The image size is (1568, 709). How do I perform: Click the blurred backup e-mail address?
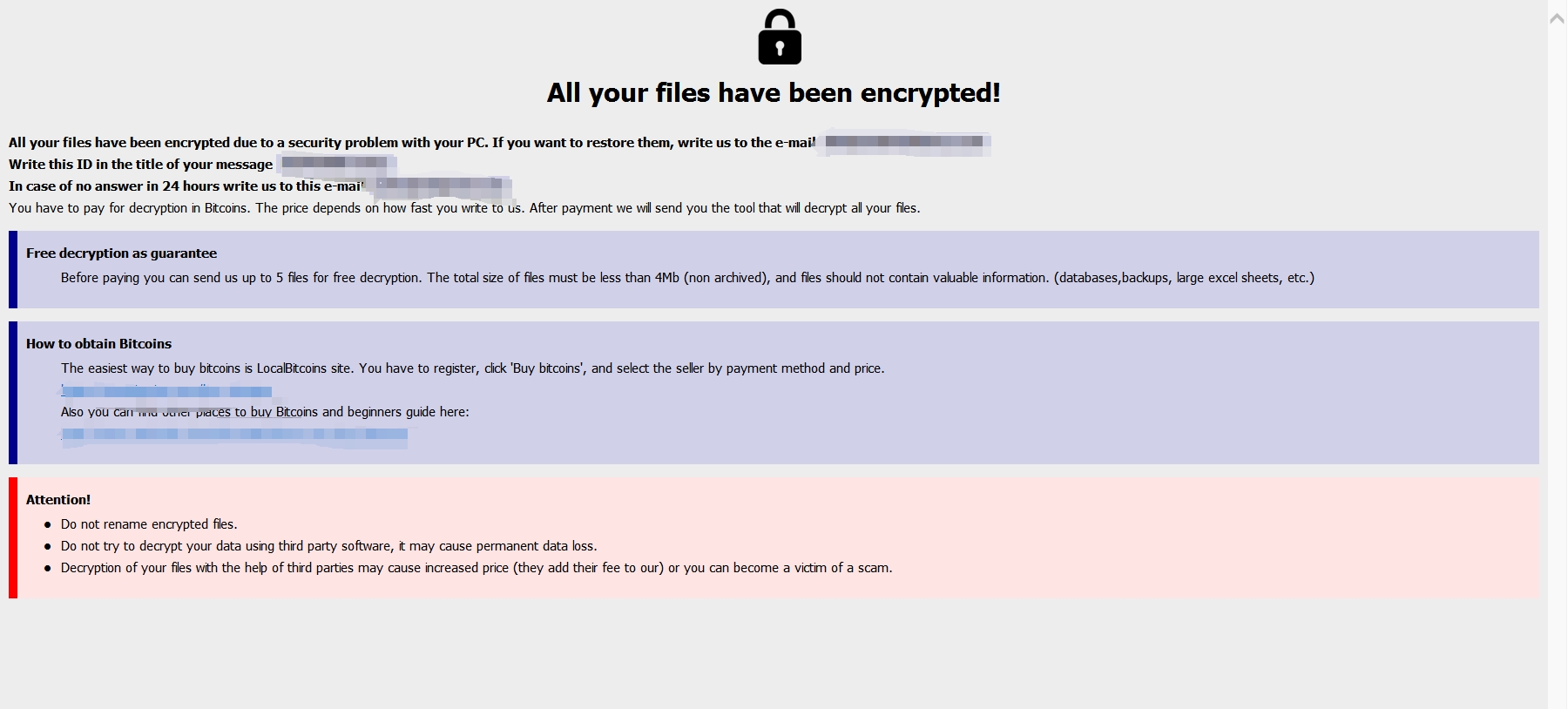[439, 186]
